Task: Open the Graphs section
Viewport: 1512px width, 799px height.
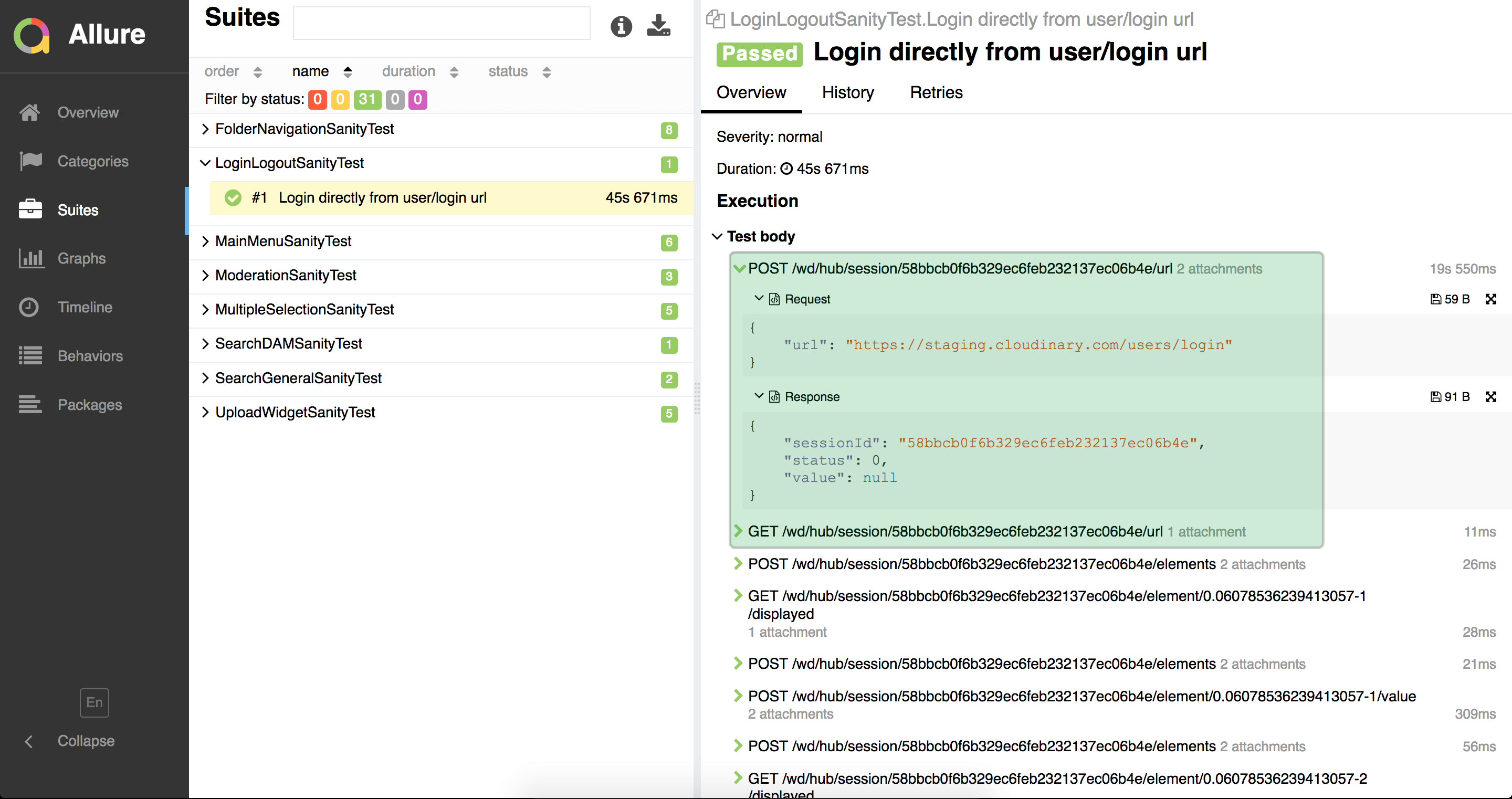Action: click(x=82, y=258)
